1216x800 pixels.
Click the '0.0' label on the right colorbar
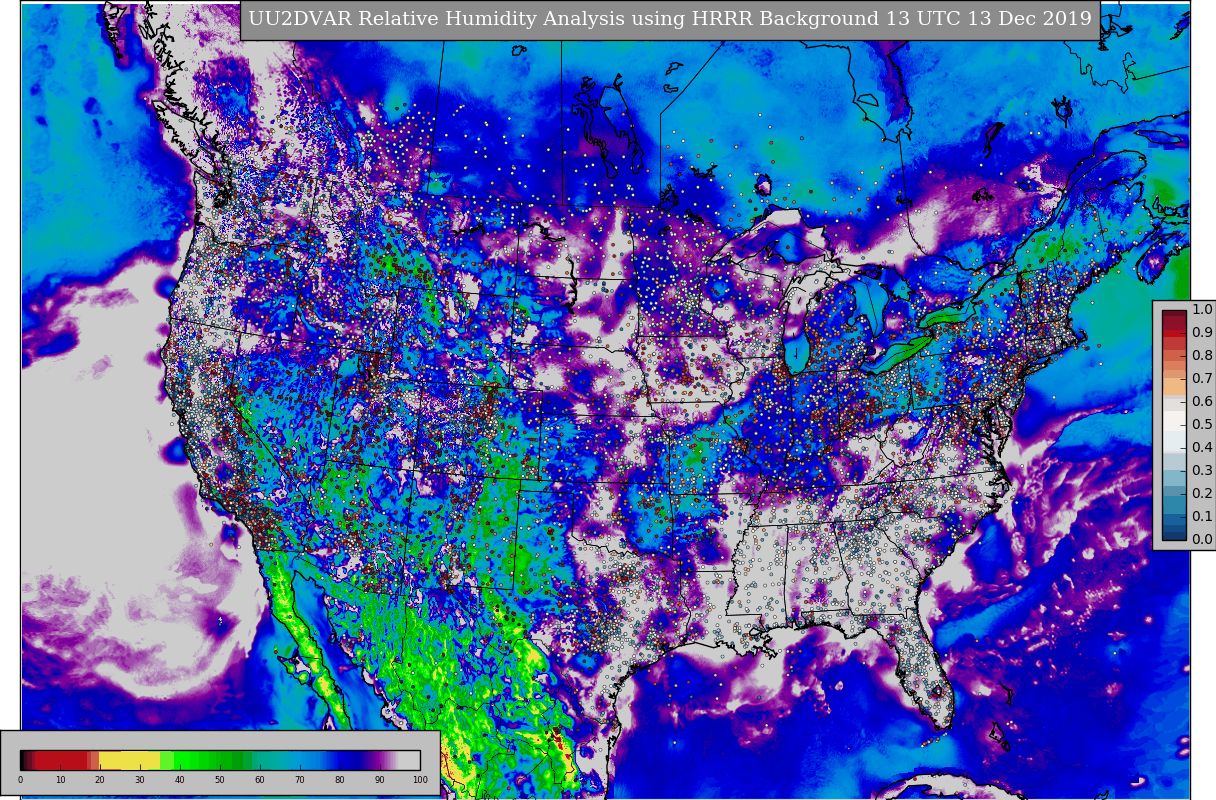[x=1202, y=540]
